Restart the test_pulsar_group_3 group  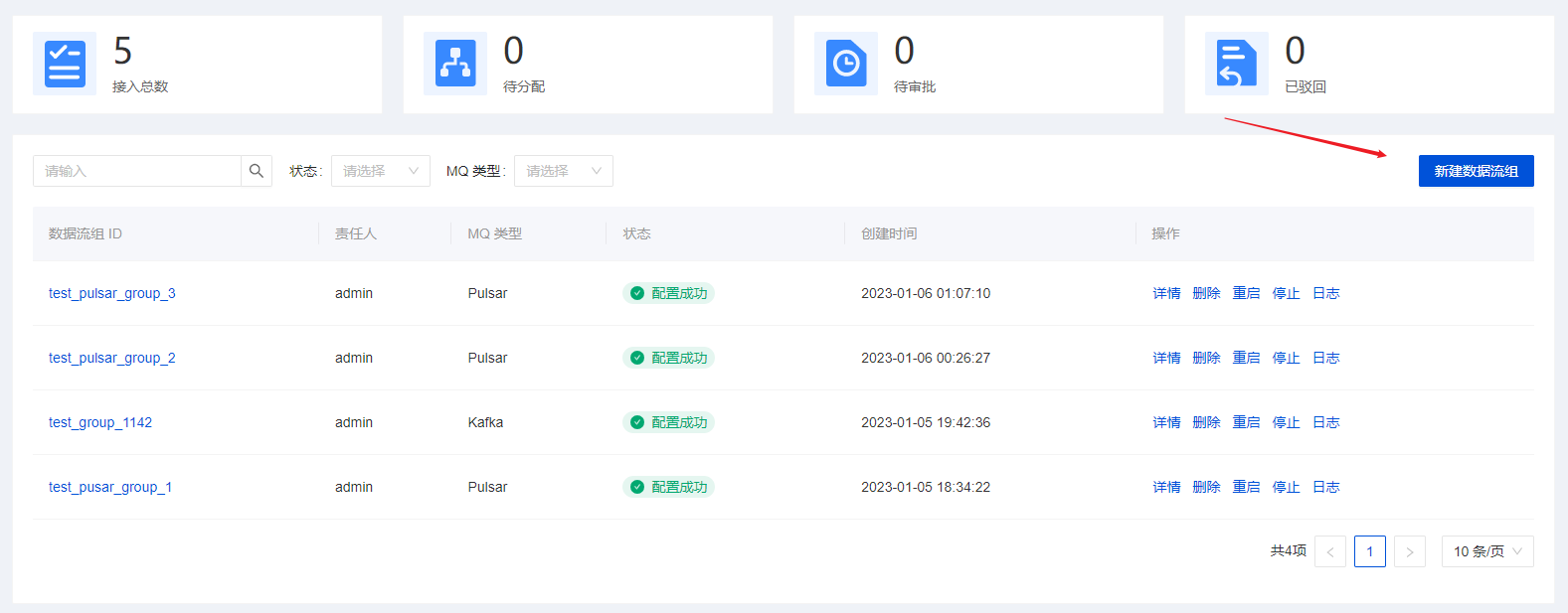(x=1246, y=293)
